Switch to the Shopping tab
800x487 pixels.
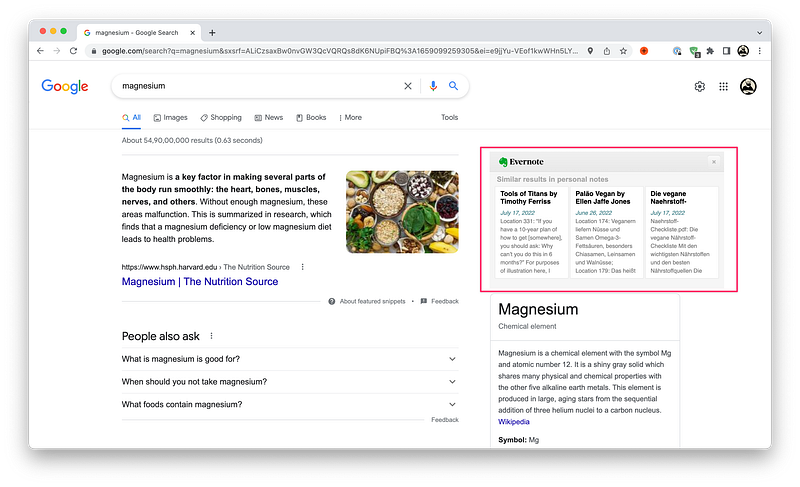pyautogui.click(x=221, y=118)
